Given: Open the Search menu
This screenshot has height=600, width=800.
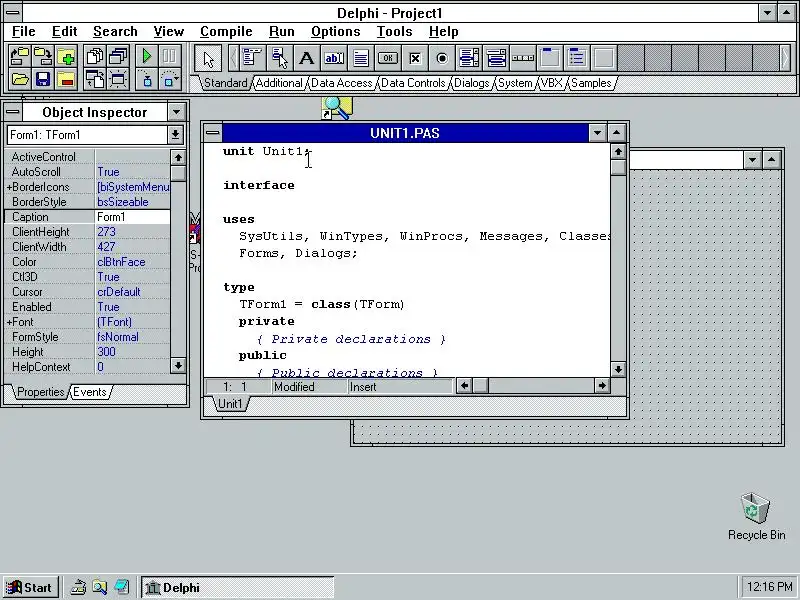Looking at the screenshot, I should [115, 32].
